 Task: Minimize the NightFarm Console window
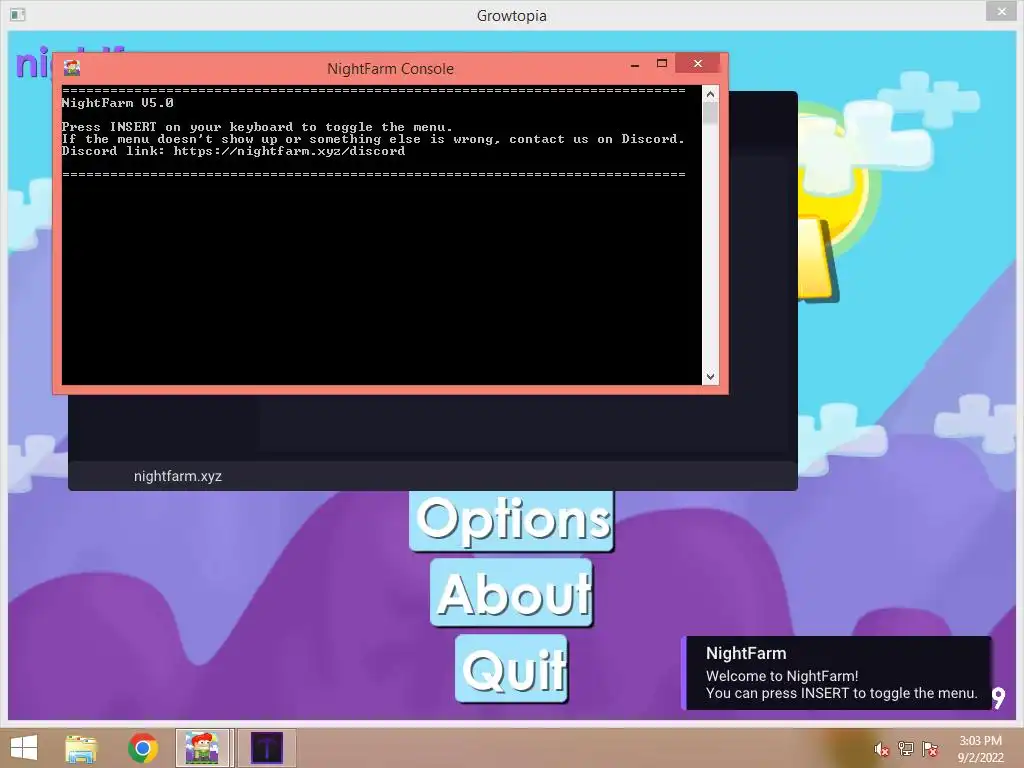(635, 65)
